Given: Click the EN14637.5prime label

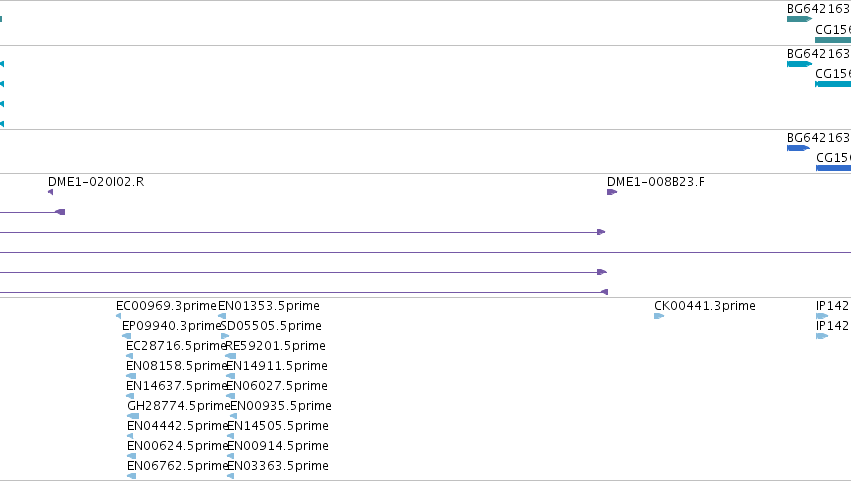Looking at the screenshot, I should point(176,385).
